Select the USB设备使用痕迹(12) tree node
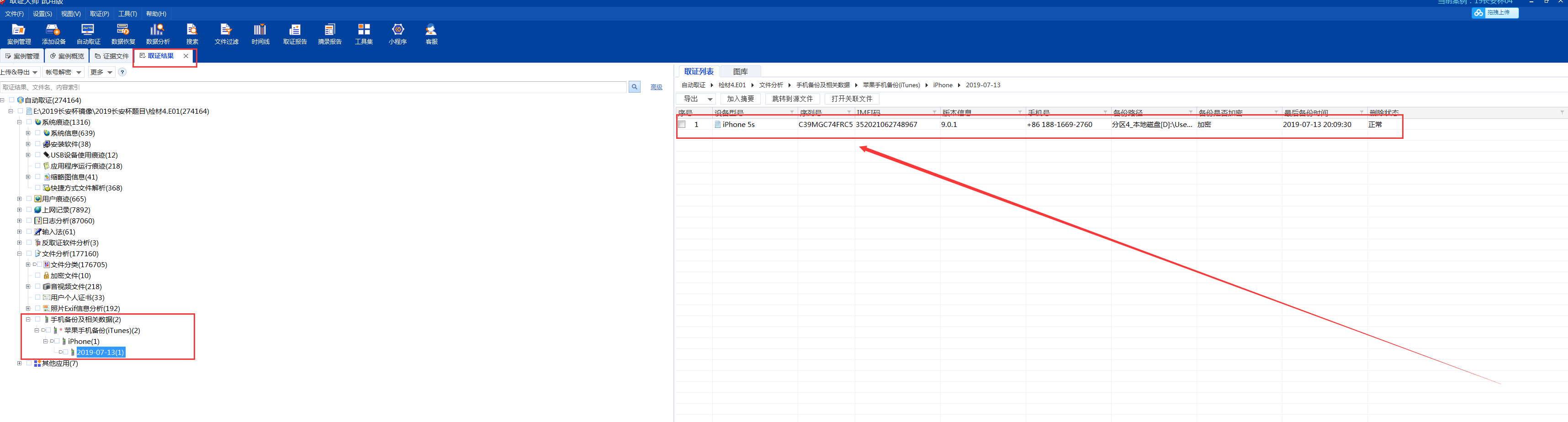 point(84,155)
